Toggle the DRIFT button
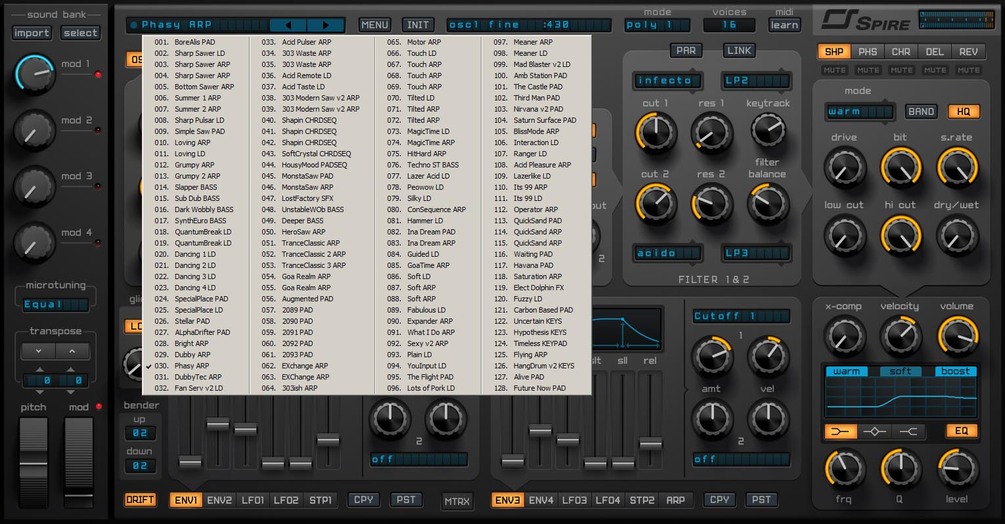Viewport: 1005px width, 524px height. 140,500
